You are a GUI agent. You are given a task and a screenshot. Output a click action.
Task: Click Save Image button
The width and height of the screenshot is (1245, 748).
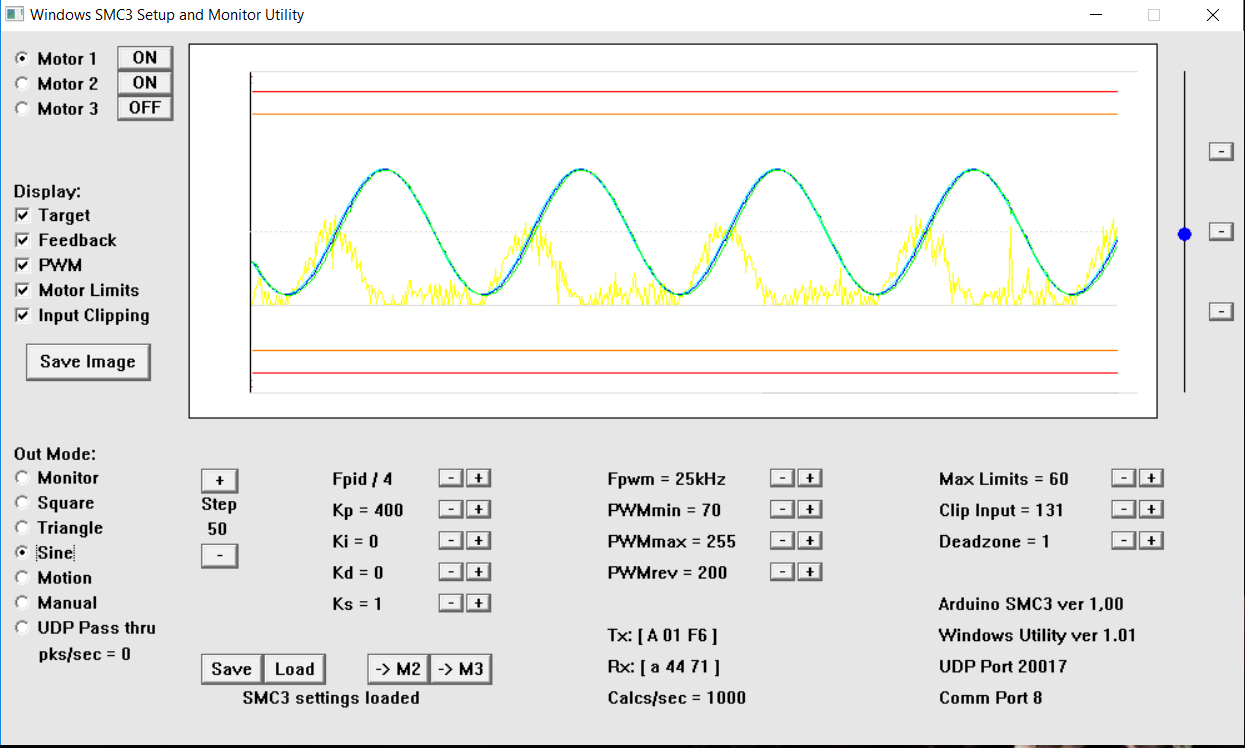pyautogui.click(x=88, y=361)
